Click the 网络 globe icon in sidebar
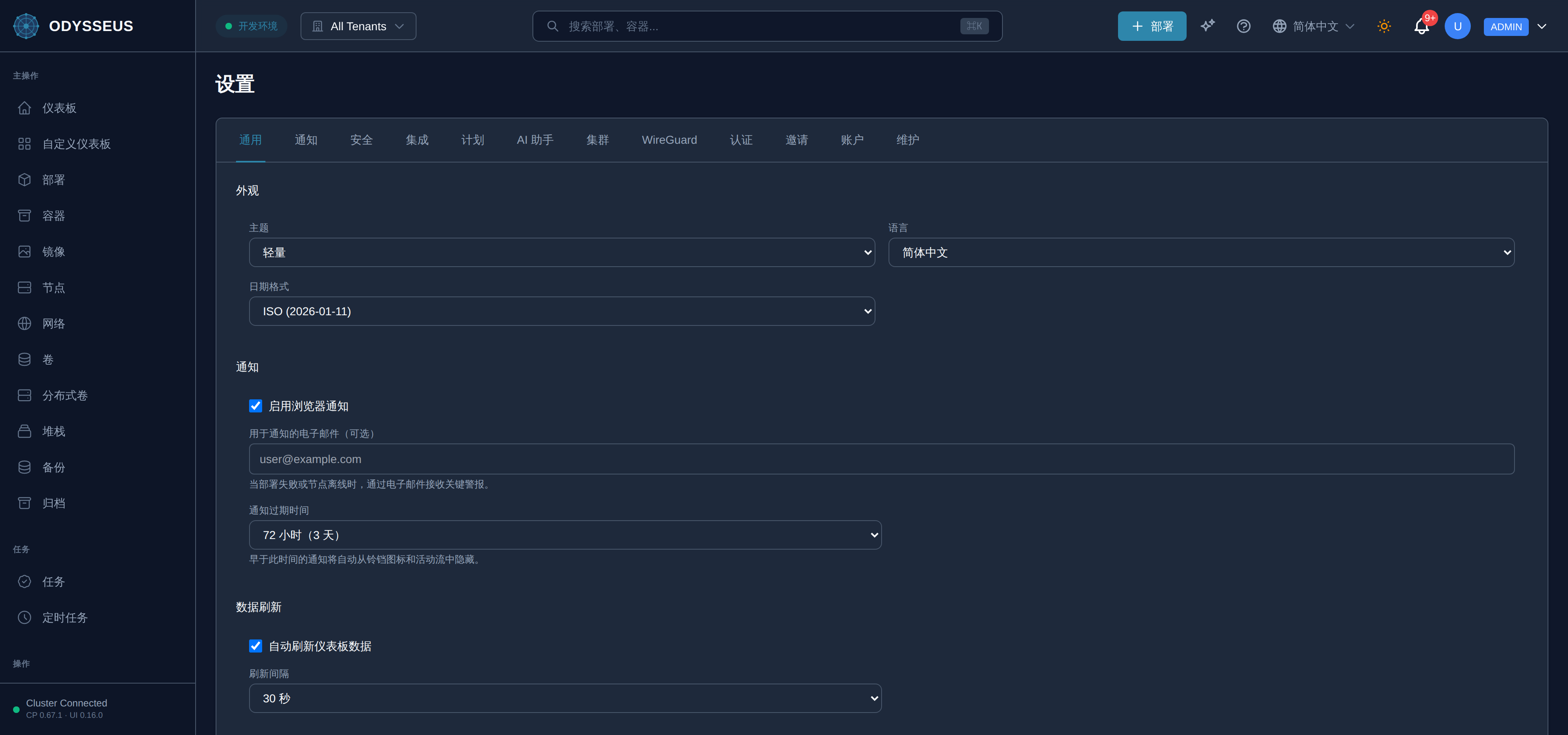The image size is (1568, 735). pyautogui.click(x=24, y=323)
